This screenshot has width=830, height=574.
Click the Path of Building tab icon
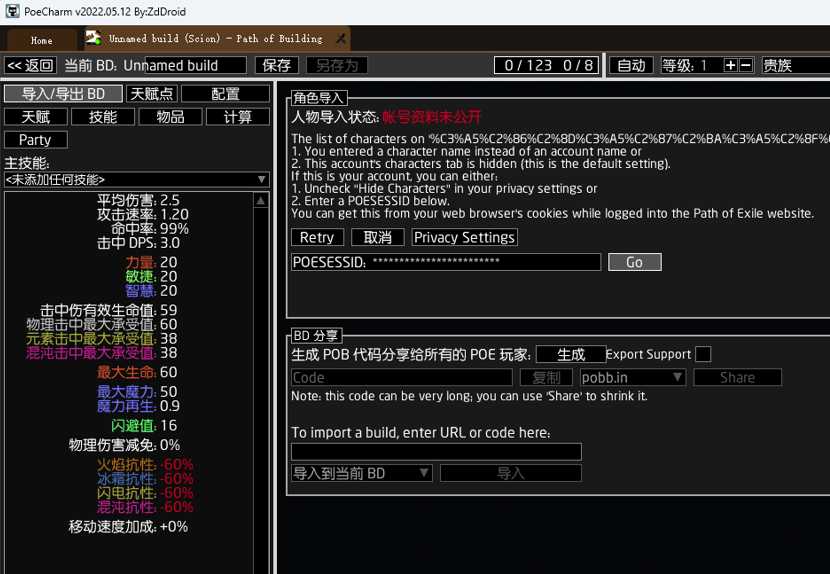click(x=93, y=39)
